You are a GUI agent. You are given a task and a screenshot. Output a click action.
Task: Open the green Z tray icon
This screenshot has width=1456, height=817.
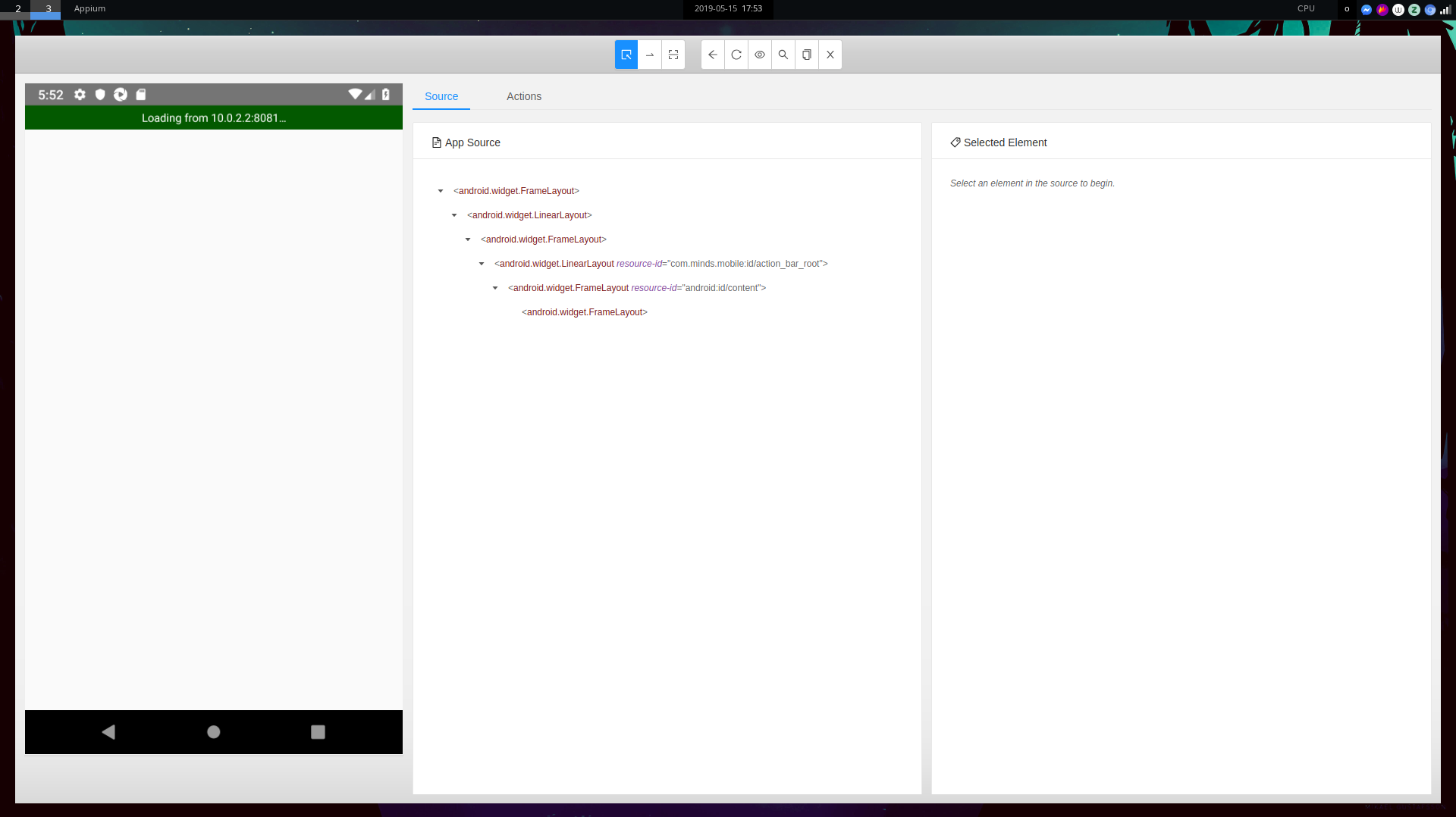1414,10
